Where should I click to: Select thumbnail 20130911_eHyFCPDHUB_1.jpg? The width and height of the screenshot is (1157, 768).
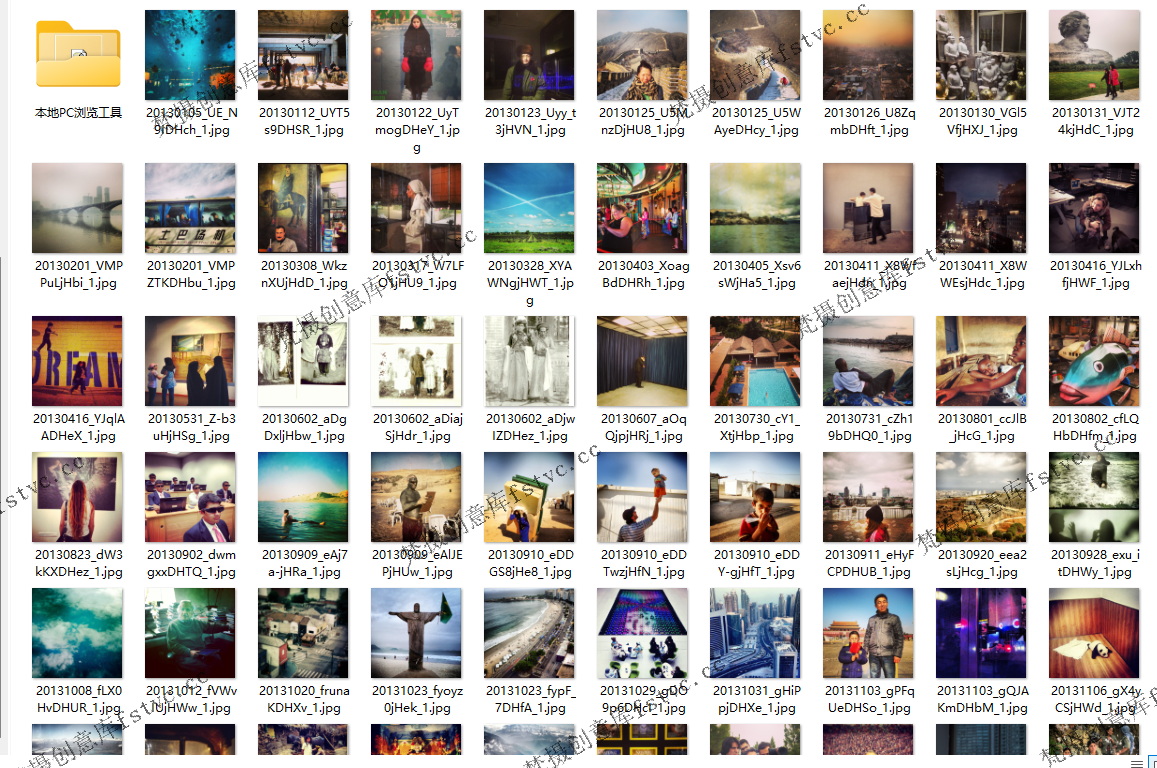coord(868,497)
